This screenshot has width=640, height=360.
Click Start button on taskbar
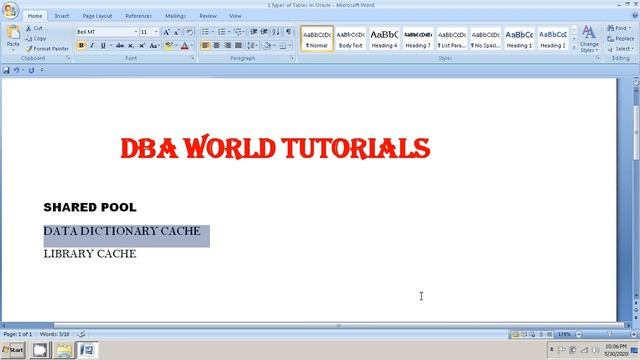[x=13, y=350]
